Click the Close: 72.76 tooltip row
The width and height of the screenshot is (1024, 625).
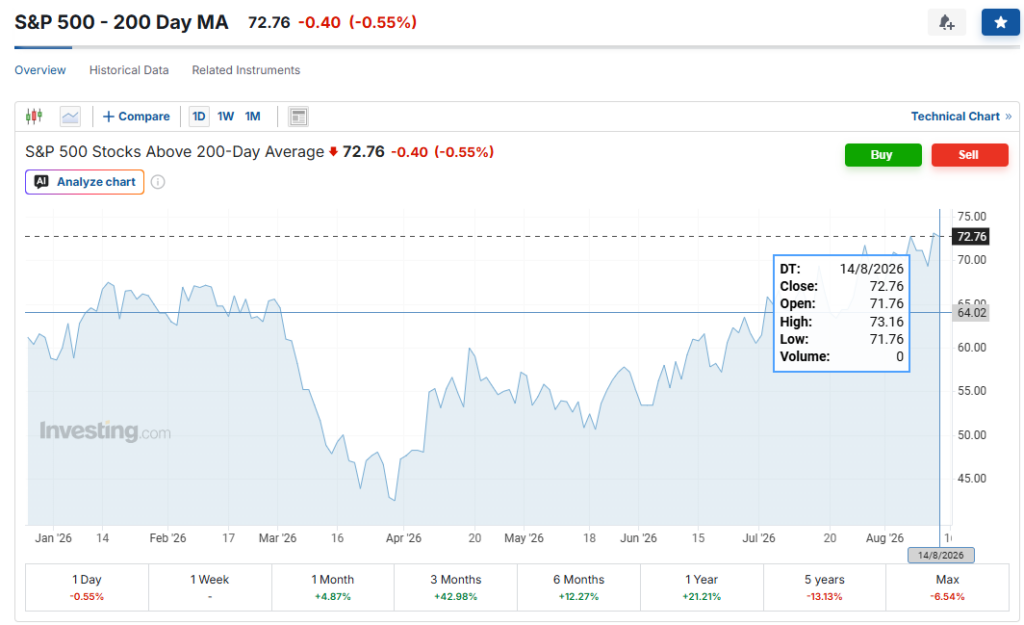[x=841, y=286]
